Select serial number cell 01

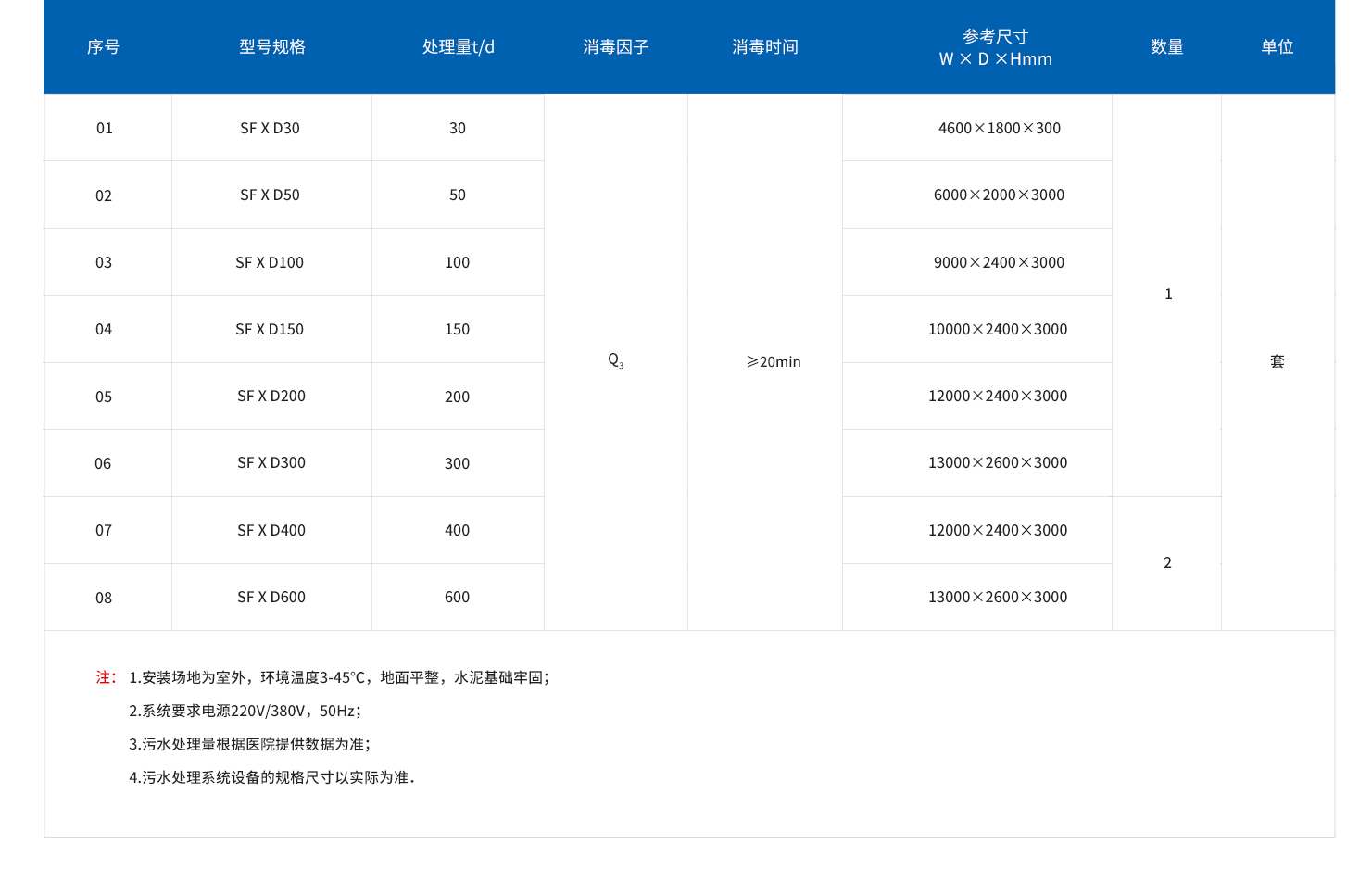(x=105, y=129)
